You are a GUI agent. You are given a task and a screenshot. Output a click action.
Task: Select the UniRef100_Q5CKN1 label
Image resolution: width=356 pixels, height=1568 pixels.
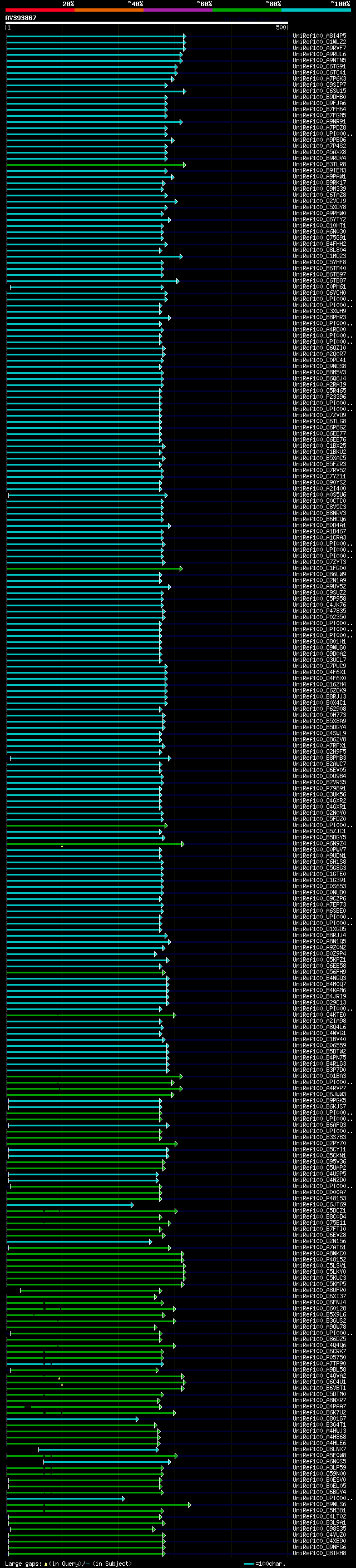pos(319,1156)
